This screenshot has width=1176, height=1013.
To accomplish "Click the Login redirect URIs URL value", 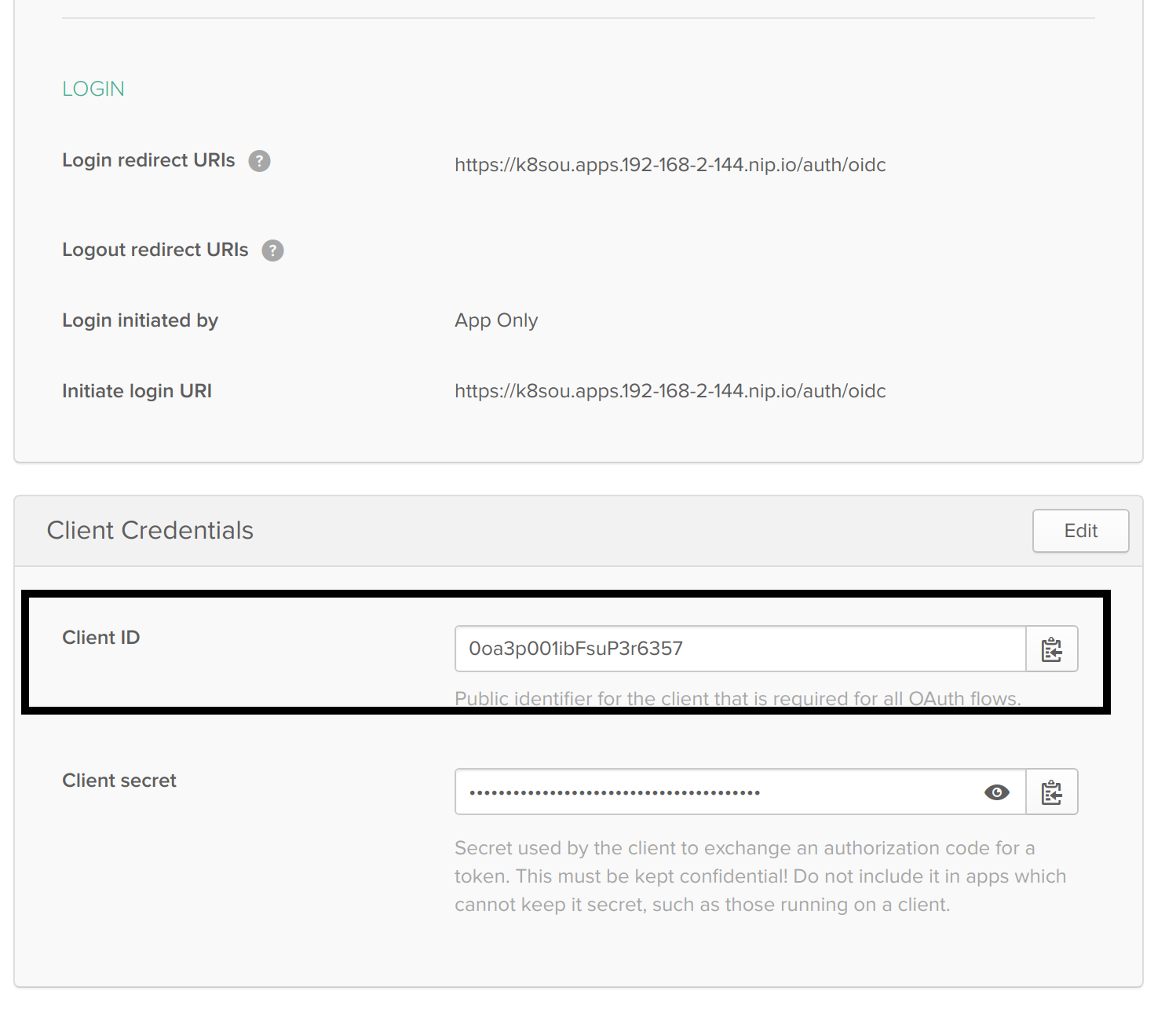I will [x=670, y=165].
